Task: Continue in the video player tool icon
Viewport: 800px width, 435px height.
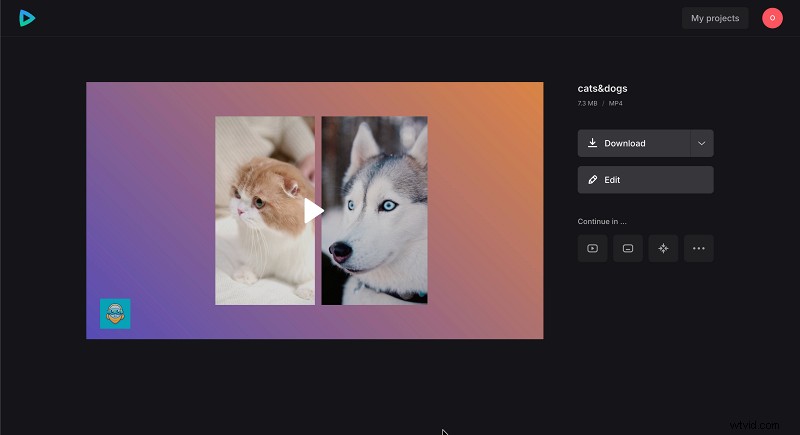Action: [x=593, y=248]
